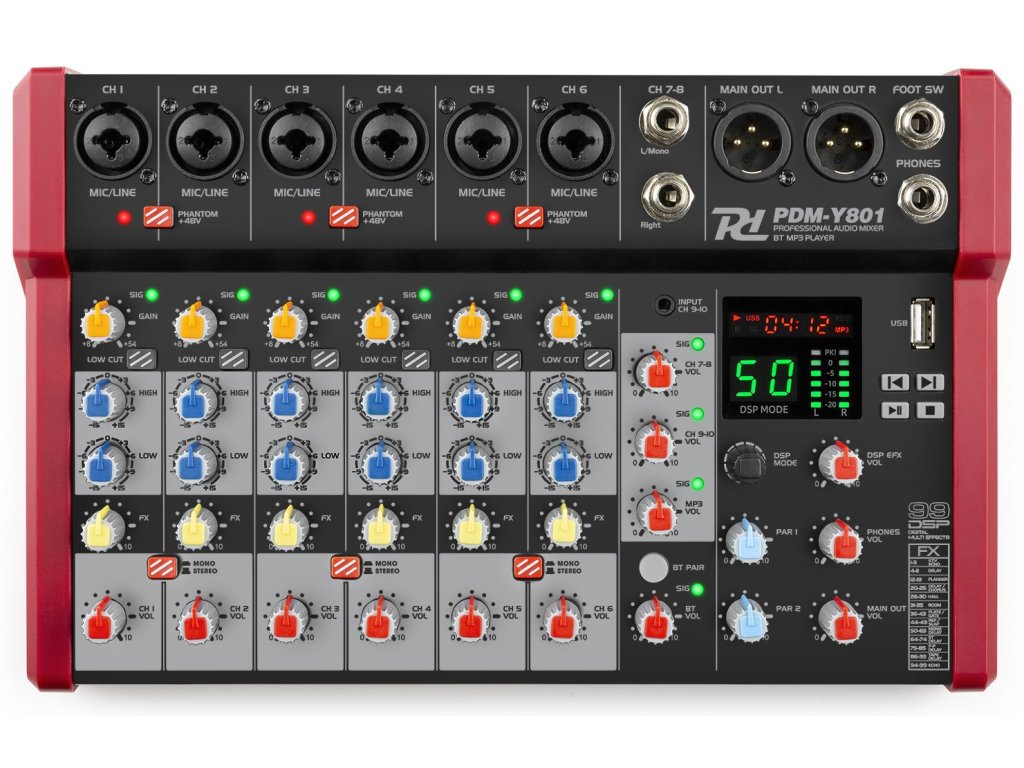
Task: Click the PAR 2 knob
Action: pyautogui.click(x=746, y=617)
